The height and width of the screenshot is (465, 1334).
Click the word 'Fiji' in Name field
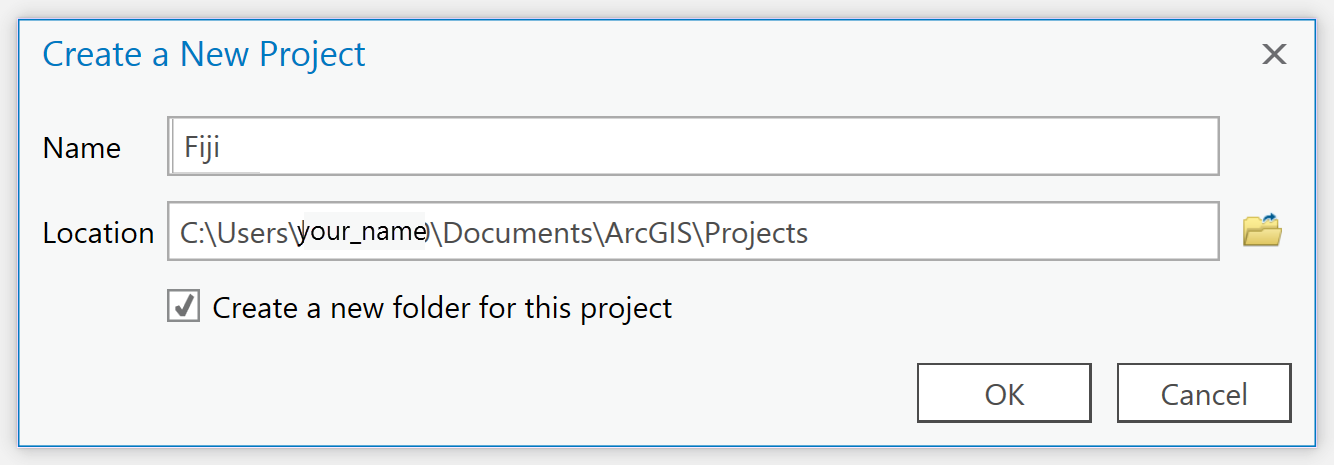pos(201,148)
